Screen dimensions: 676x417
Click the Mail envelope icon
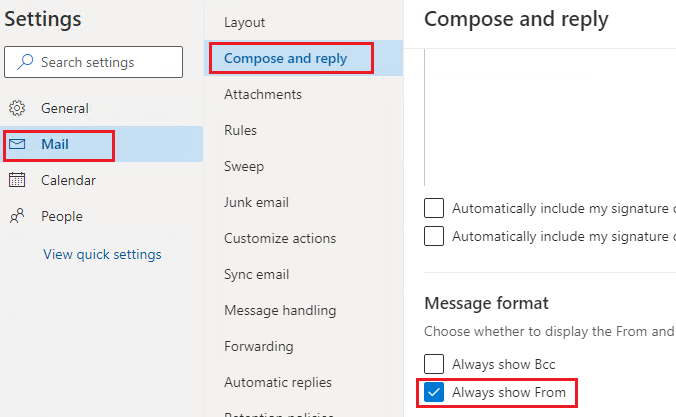tap(17, 144)
